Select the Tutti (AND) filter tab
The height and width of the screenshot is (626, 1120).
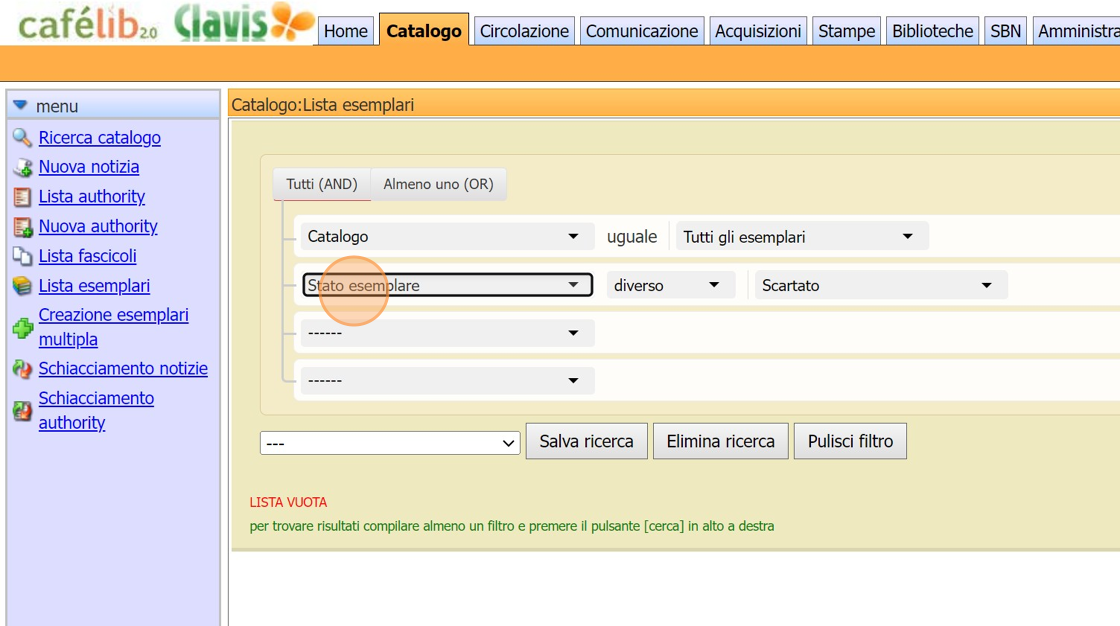321,184
